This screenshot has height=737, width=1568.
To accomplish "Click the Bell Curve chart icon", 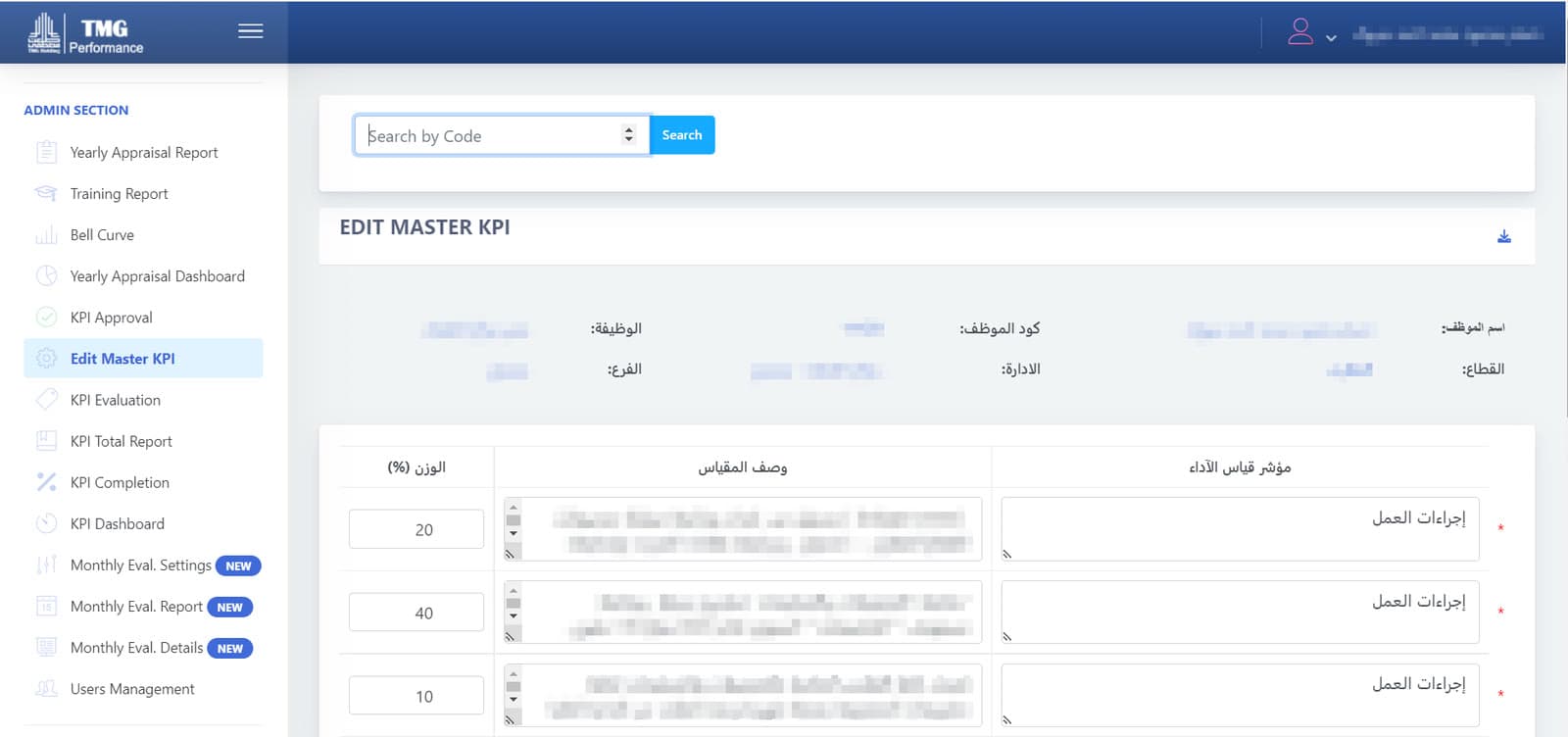I will (46, 235).
